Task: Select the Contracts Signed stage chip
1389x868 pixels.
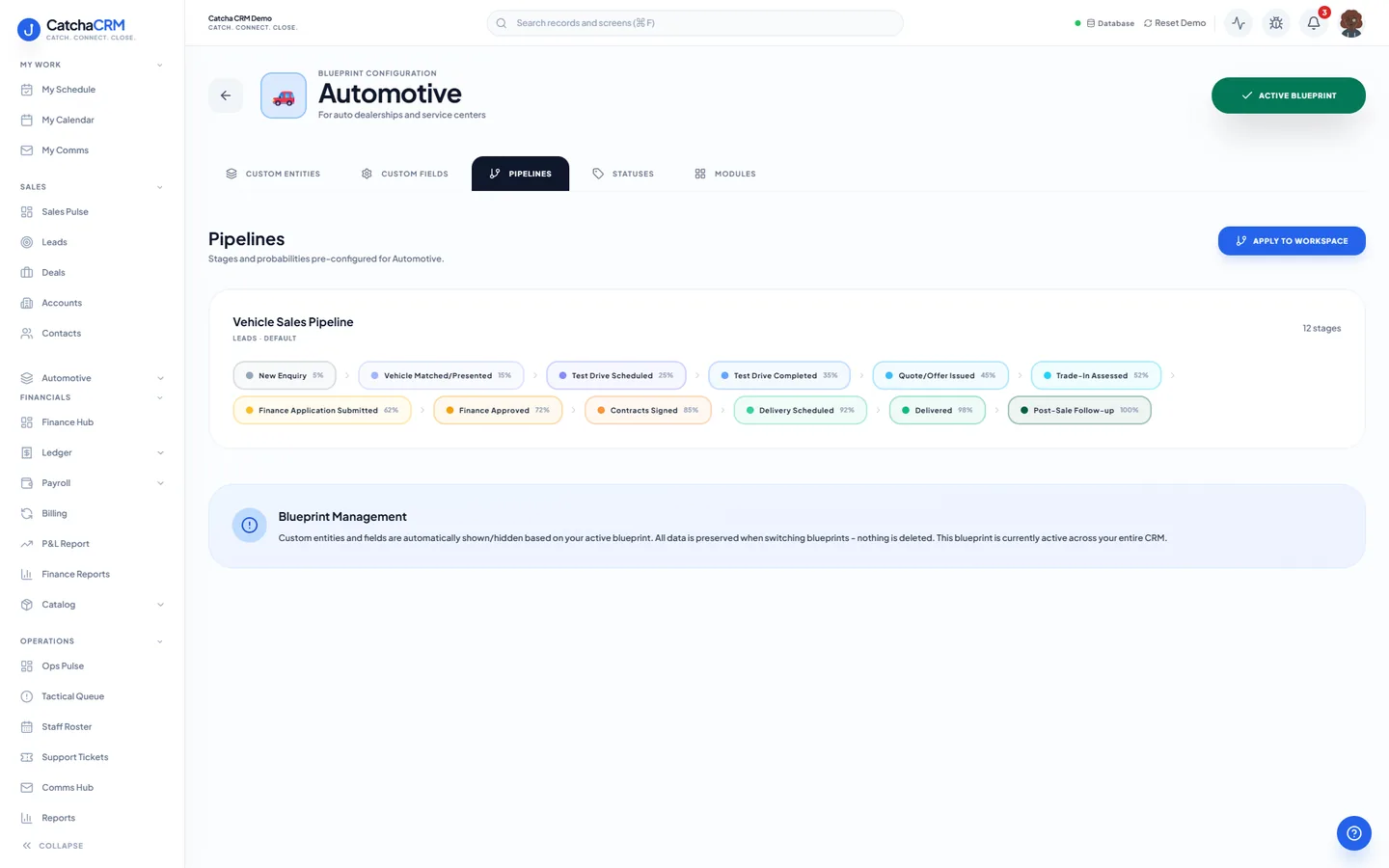Action: 648,410
